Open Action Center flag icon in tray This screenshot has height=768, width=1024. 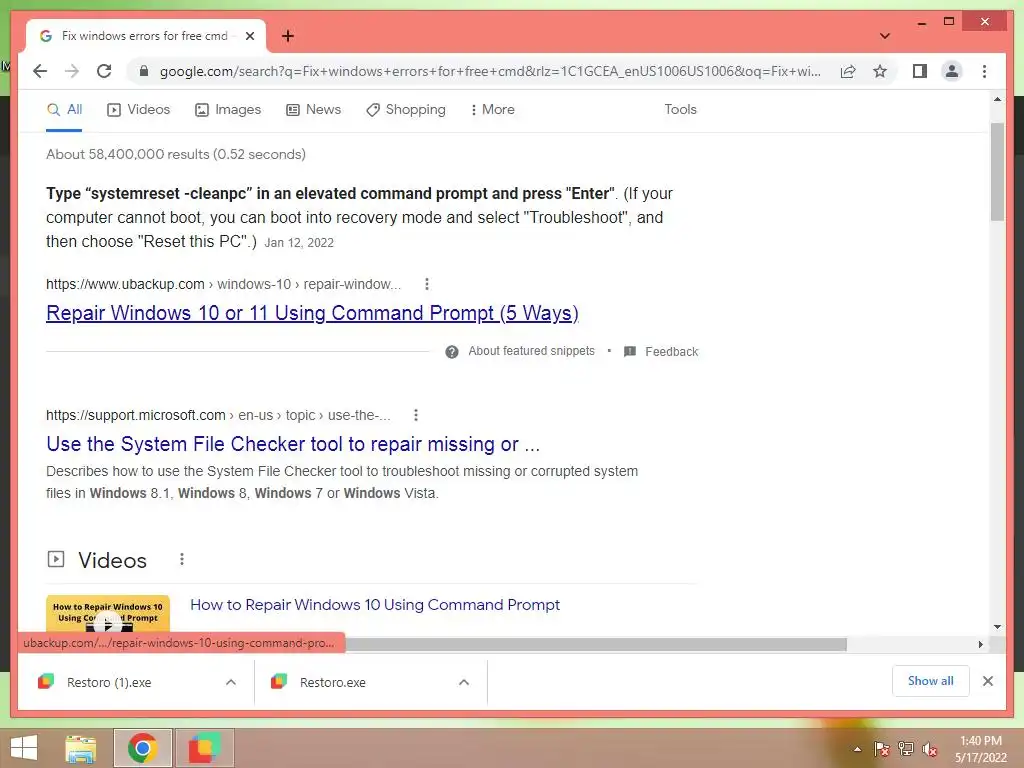point(881,749)
